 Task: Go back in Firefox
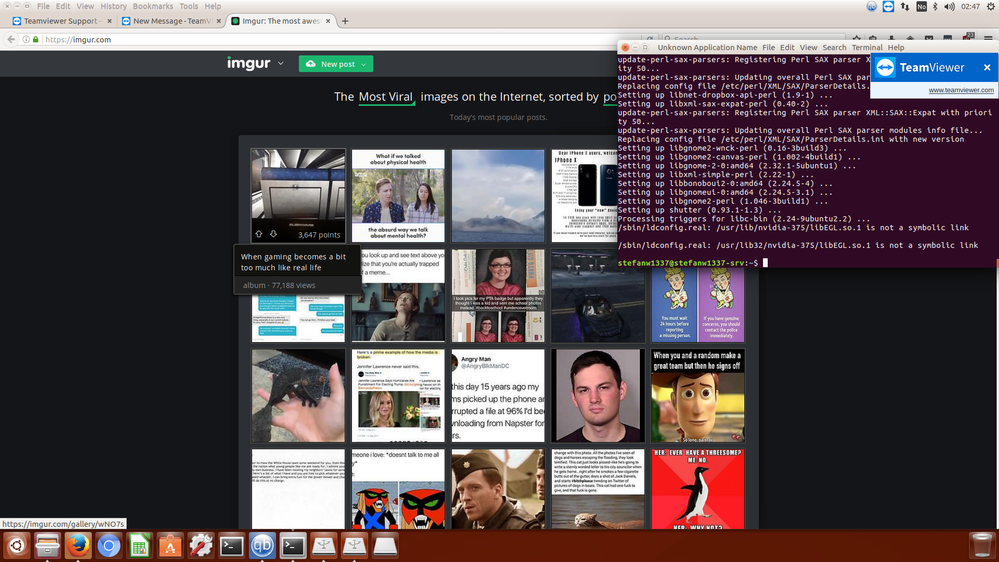coord(11,40)
